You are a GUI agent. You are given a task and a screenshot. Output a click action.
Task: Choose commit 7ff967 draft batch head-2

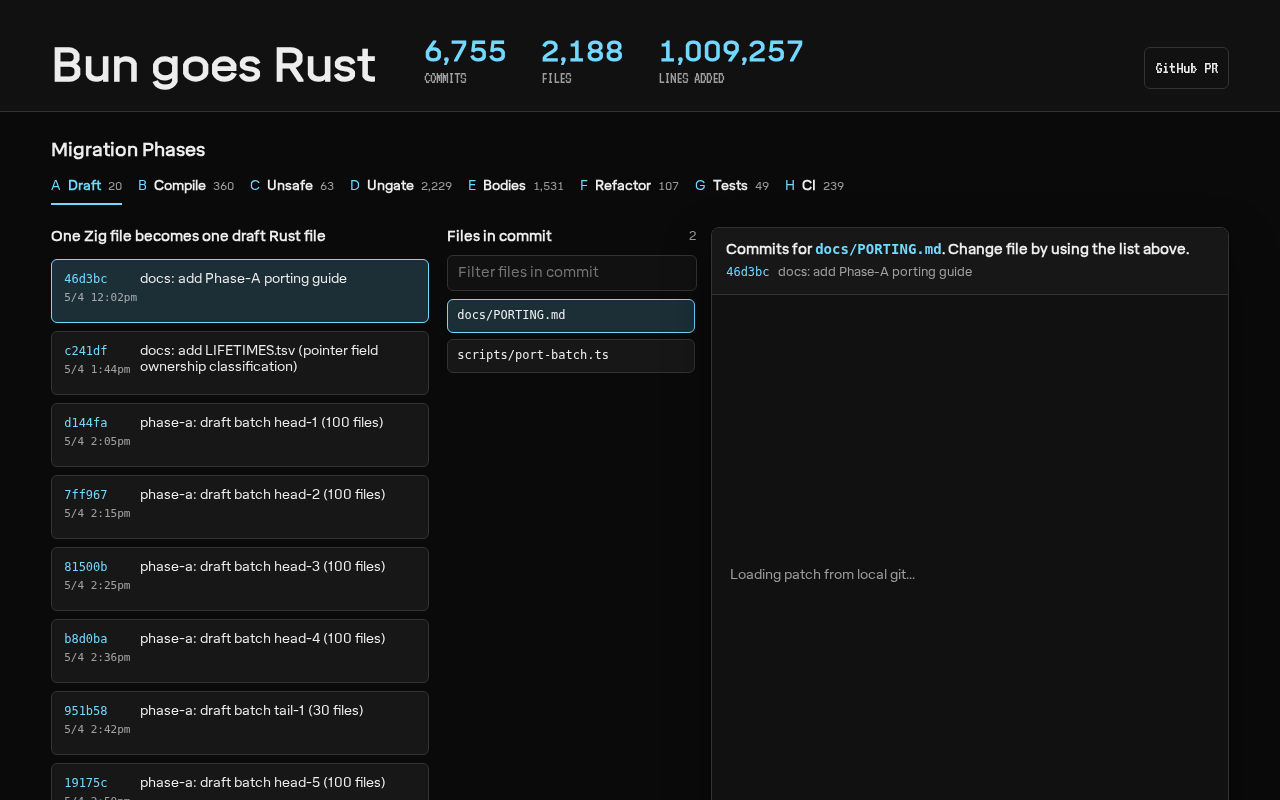pyautogui.click(x=240, y=507)
